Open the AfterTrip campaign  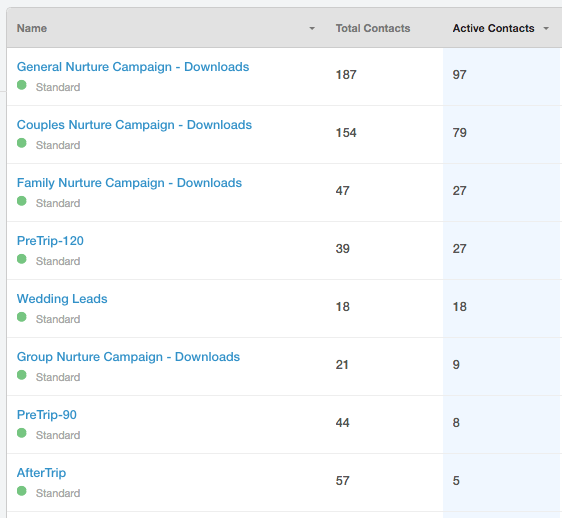[x=41, y=473]
